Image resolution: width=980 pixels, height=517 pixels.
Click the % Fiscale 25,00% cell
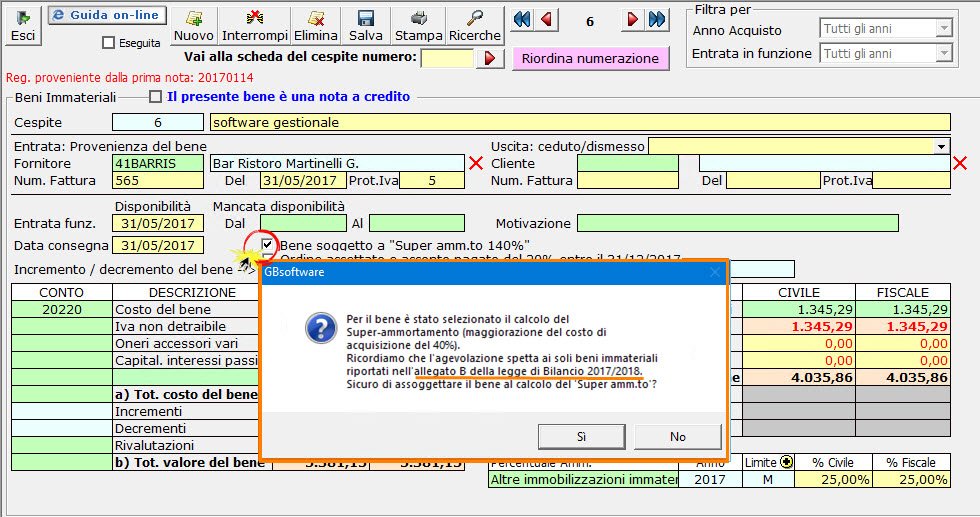[911, 479]
